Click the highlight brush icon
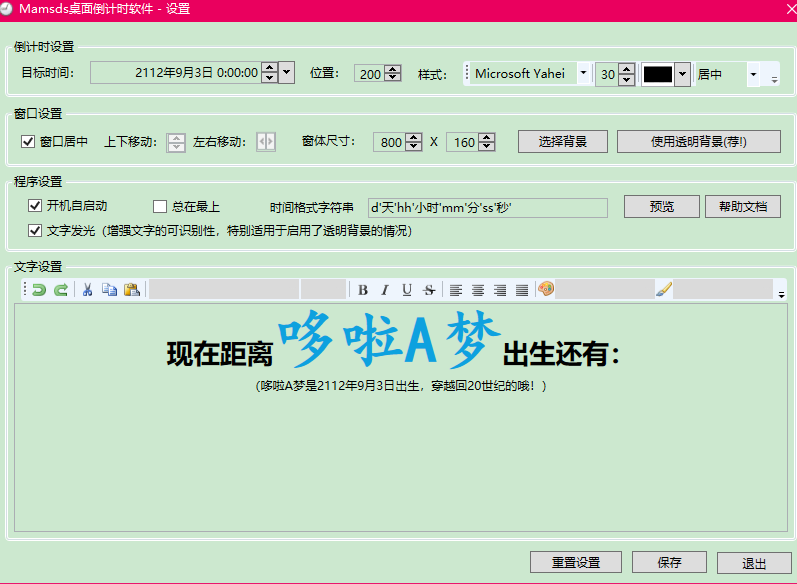This screenshot has width=797, height=584. [x=664, y=289]
